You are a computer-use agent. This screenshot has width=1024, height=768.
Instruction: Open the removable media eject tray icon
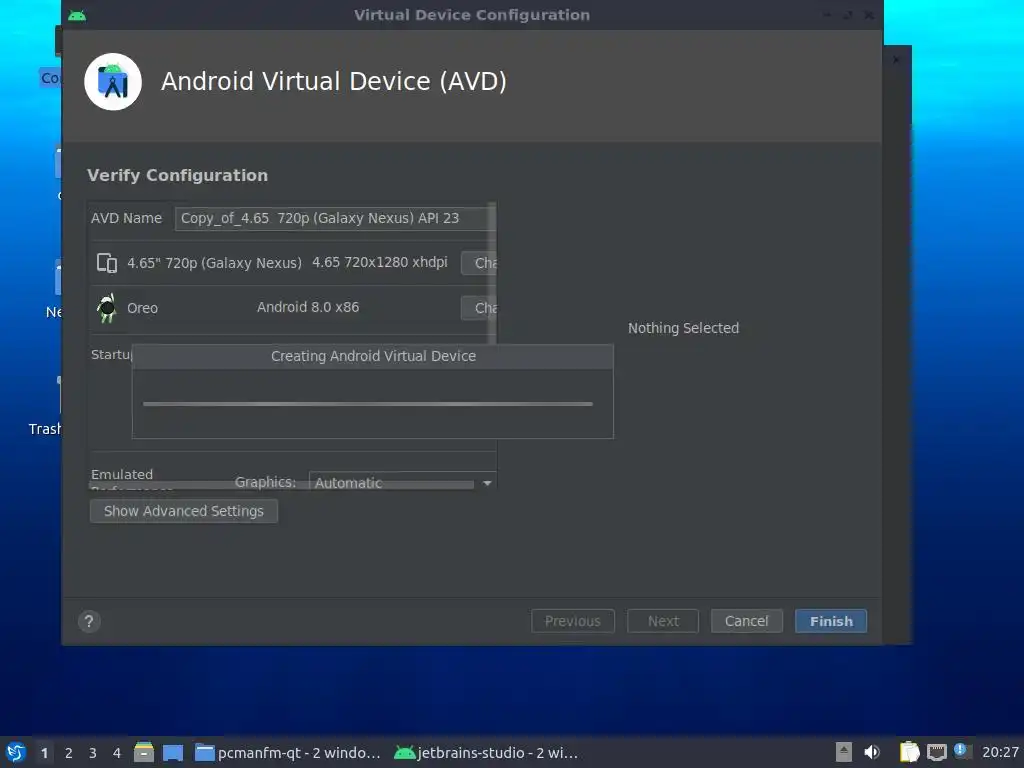tap(844, 752)
